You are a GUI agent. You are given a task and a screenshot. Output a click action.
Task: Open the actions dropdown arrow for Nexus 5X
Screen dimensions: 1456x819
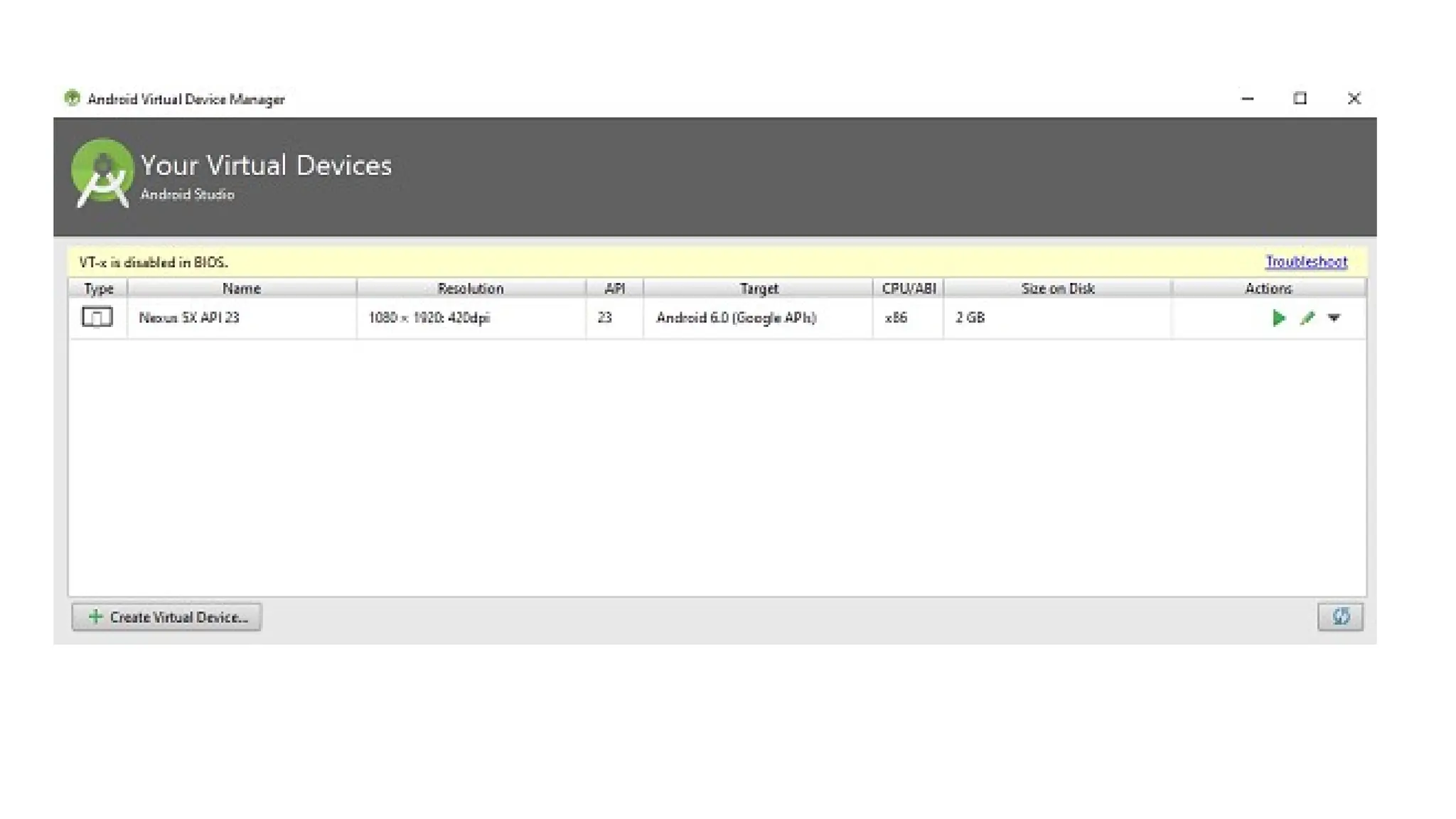coord(1334,318)
